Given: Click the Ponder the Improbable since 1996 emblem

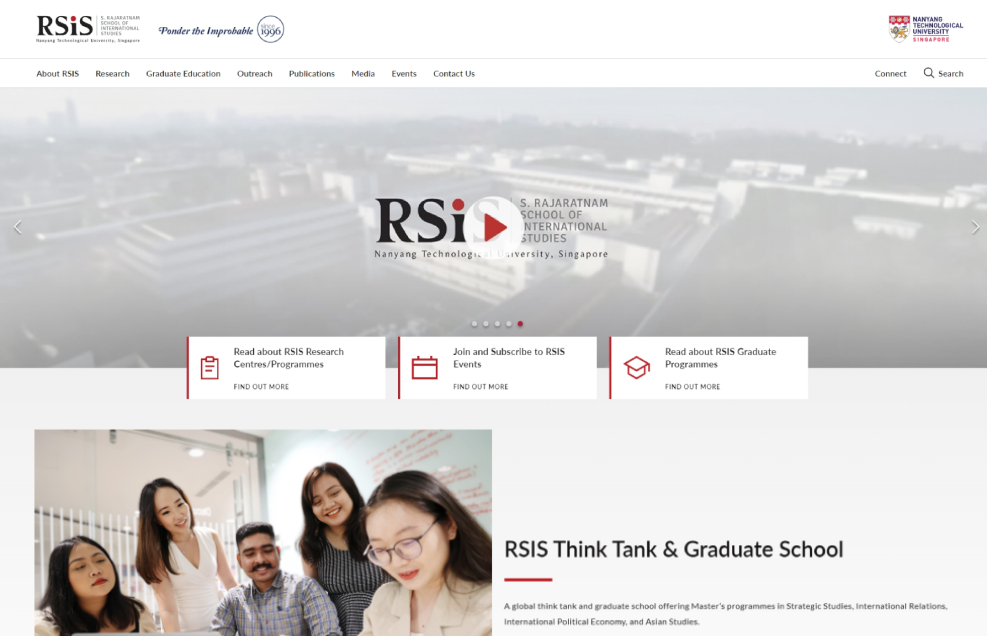Looking at the screenshot, I should tap(221, 30).
